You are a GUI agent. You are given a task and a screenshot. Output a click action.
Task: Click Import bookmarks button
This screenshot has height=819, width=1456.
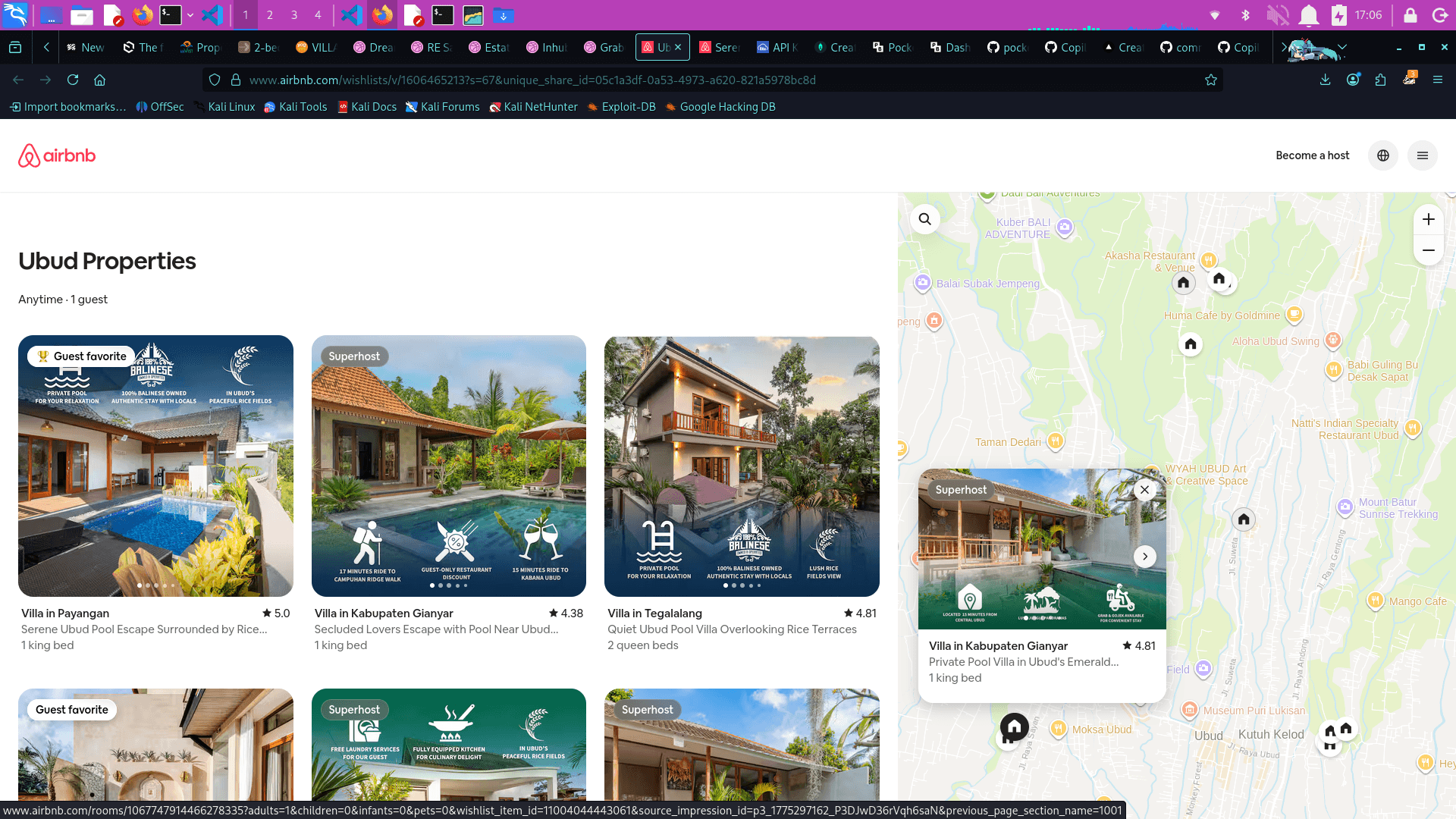point(67,107)
